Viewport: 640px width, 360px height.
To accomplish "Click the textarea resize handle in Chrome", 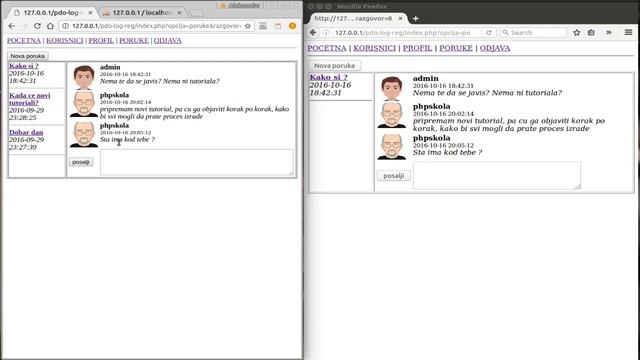I will 291,173.
